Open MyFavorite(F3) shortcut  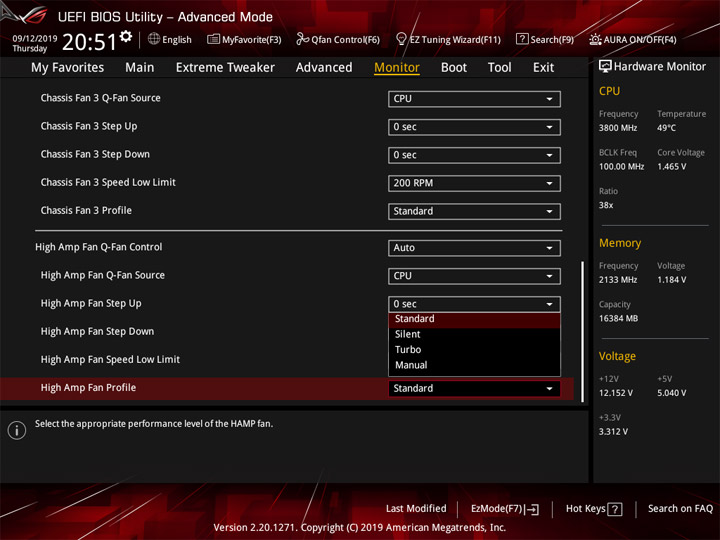click(x=244, y=39)
